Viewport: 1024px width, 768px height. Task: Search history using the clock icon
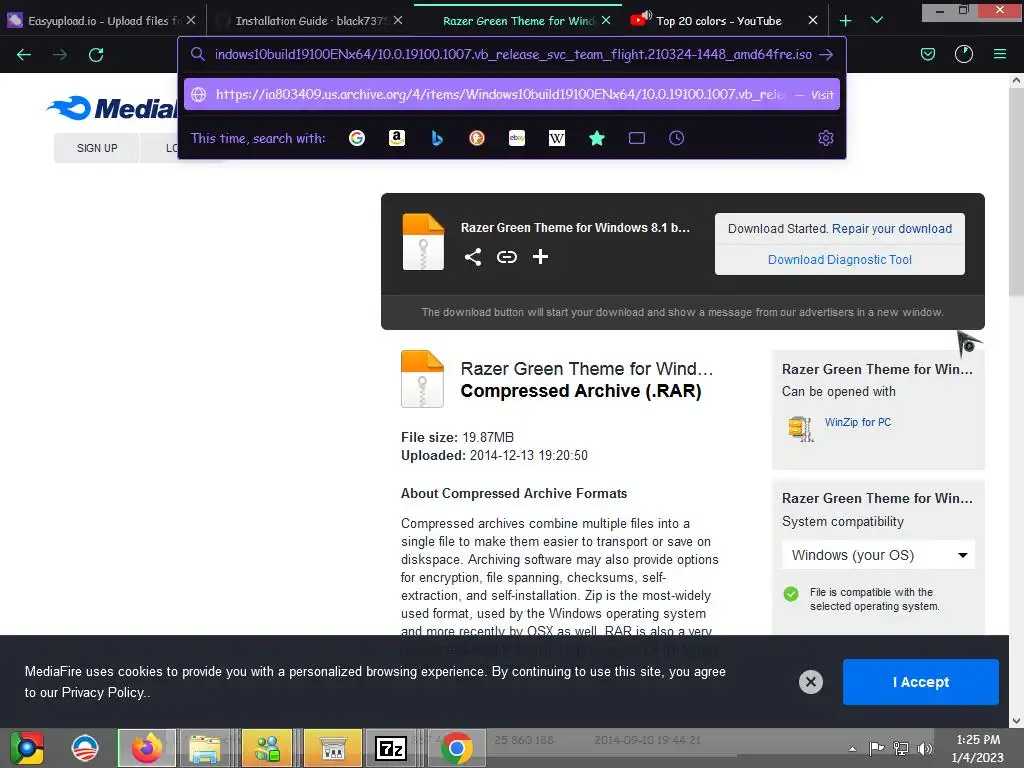677,138
